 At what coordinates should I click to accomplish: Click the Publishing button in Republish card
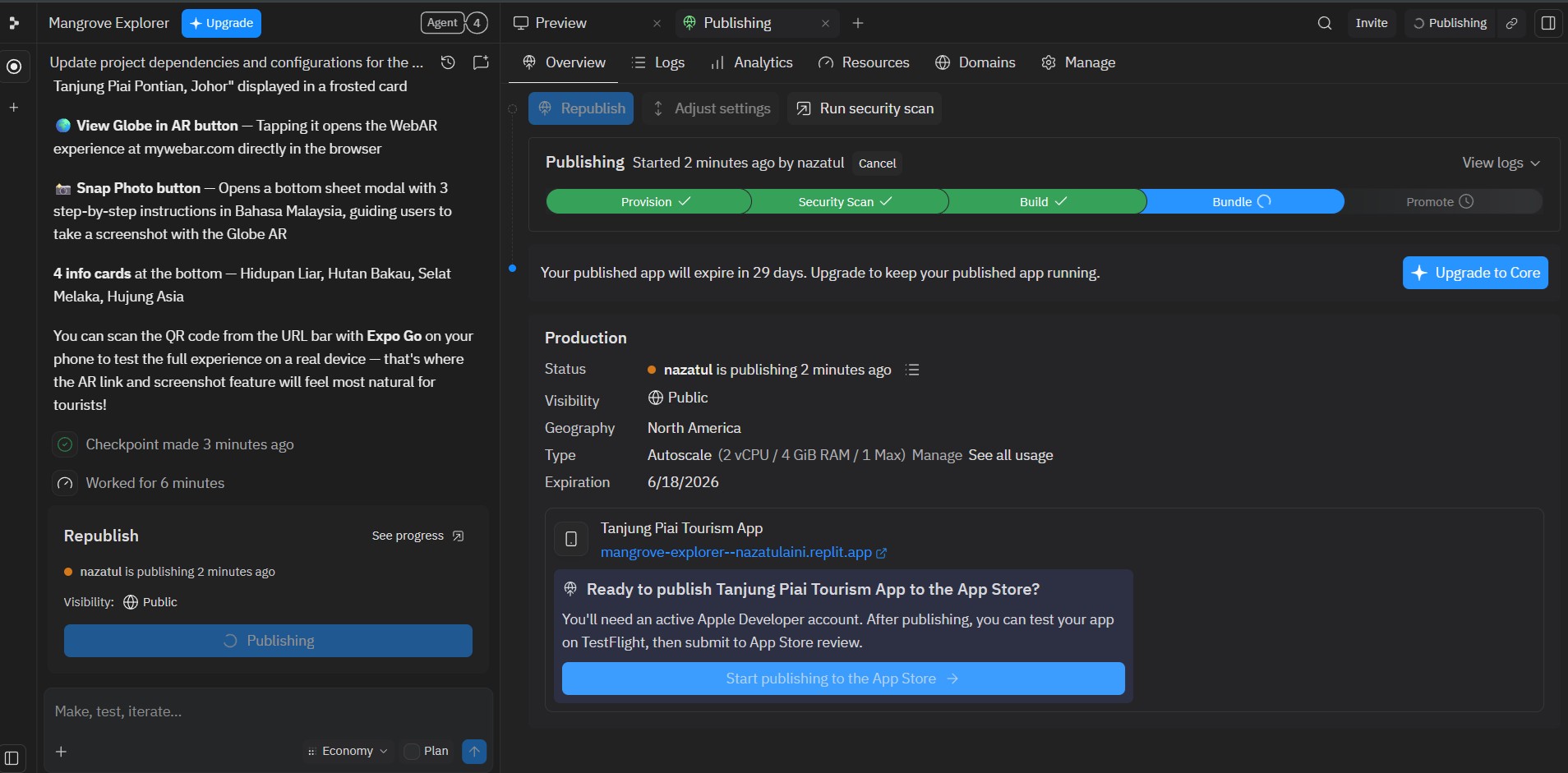point(268,641)
